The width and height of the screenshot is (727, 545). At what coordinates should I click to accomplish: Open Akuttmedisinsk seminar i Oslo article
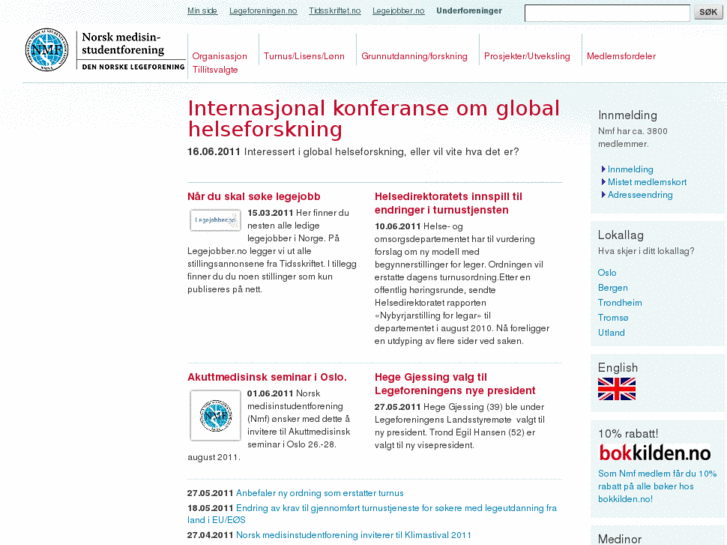(x=267, y=377)
